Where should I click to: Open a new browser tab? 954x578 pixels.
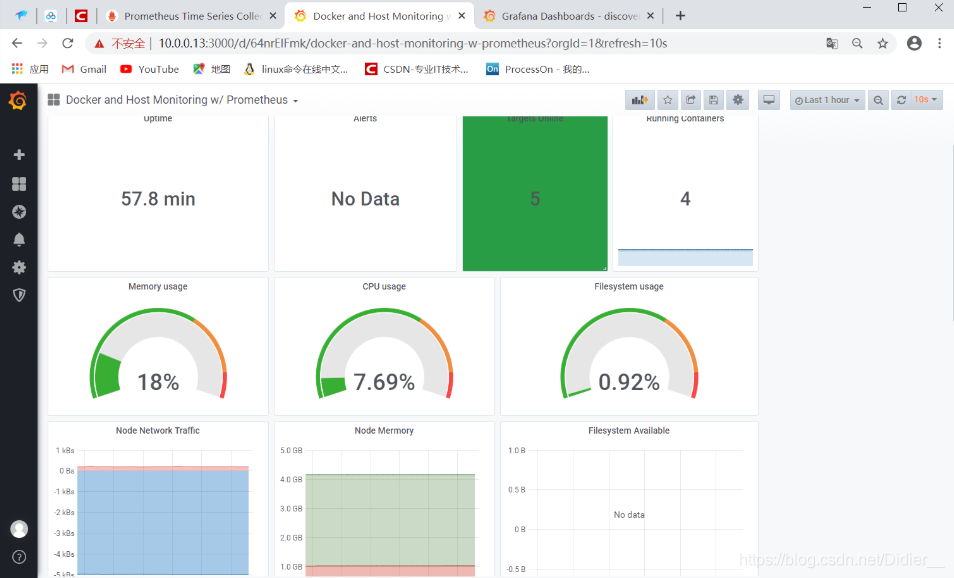tap(680, 16)
